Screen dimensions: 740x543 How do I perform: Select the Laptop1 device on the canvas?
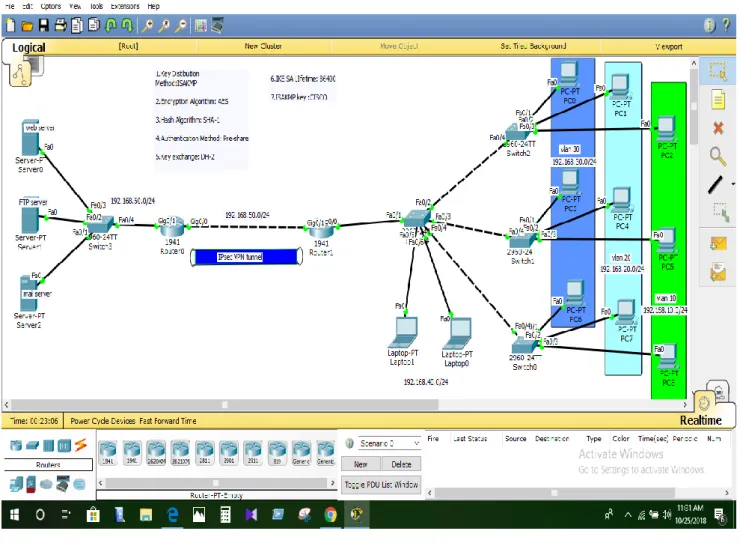(x=403, y=333)
